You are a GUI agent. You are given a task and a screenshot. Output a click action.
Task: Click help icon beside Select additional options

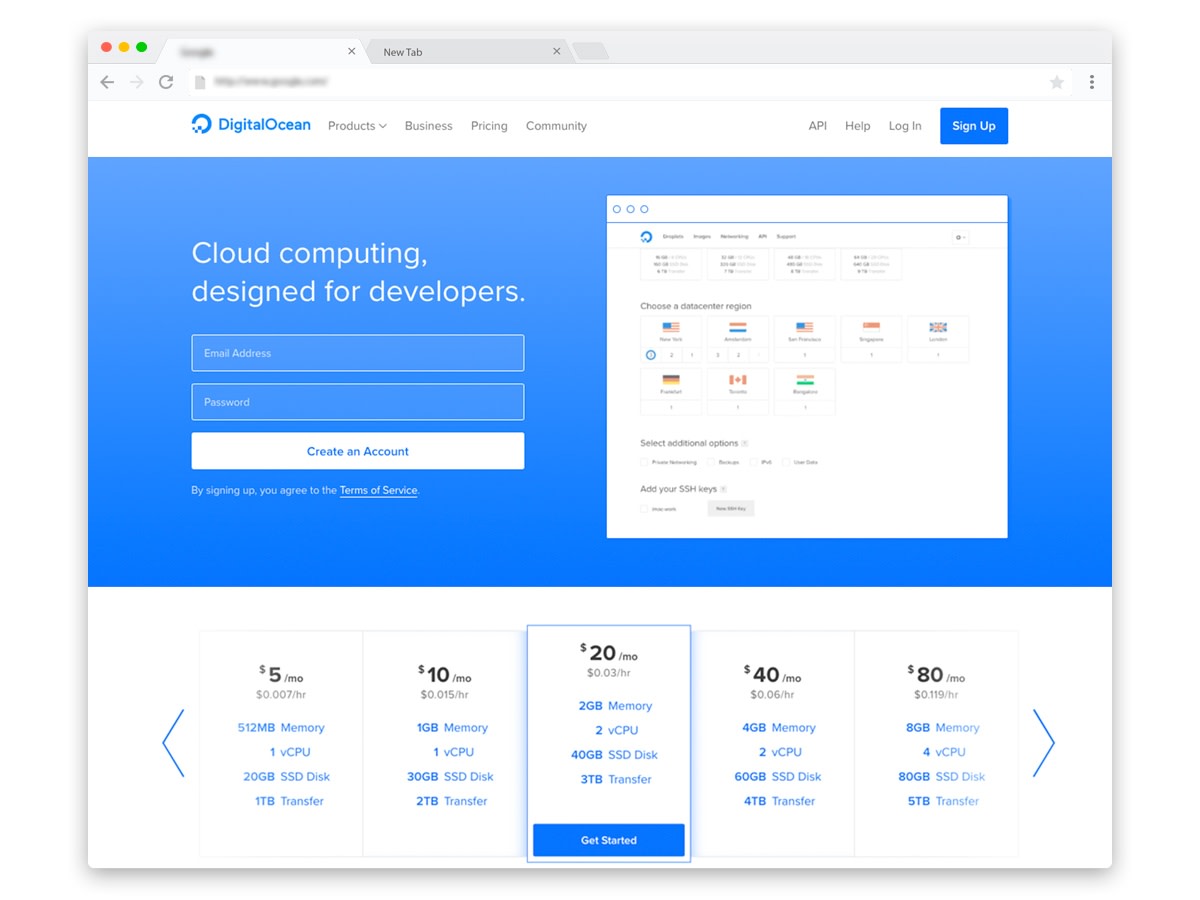745,443
